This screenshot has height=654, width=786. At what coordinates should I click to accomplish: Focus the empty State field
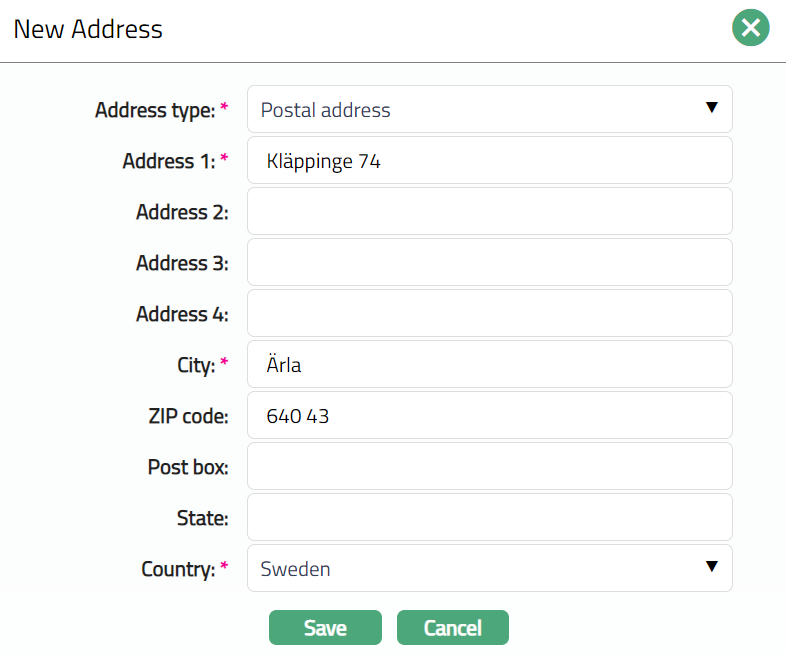coord(489,517)
